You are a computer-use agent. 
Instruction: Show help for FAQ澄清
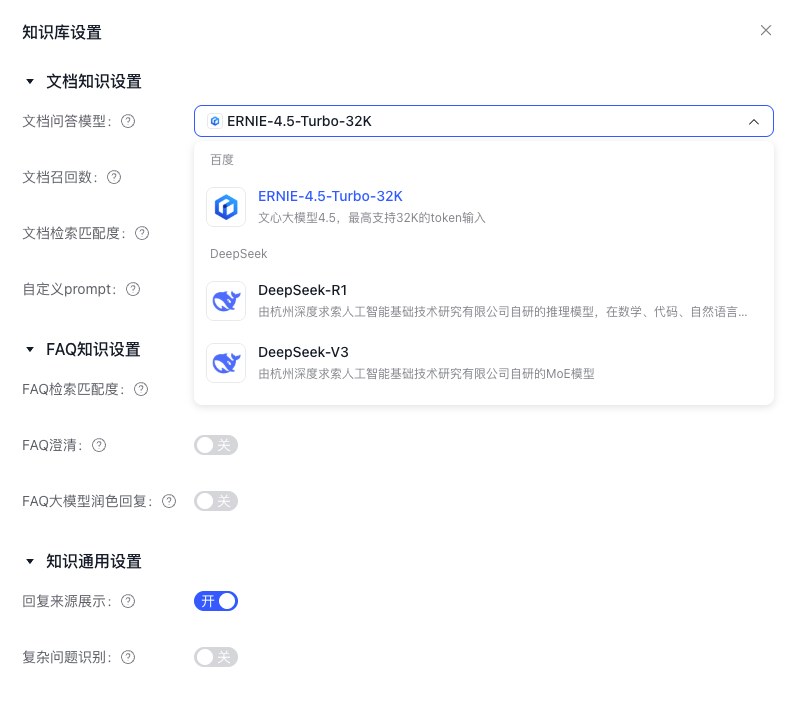99,445
